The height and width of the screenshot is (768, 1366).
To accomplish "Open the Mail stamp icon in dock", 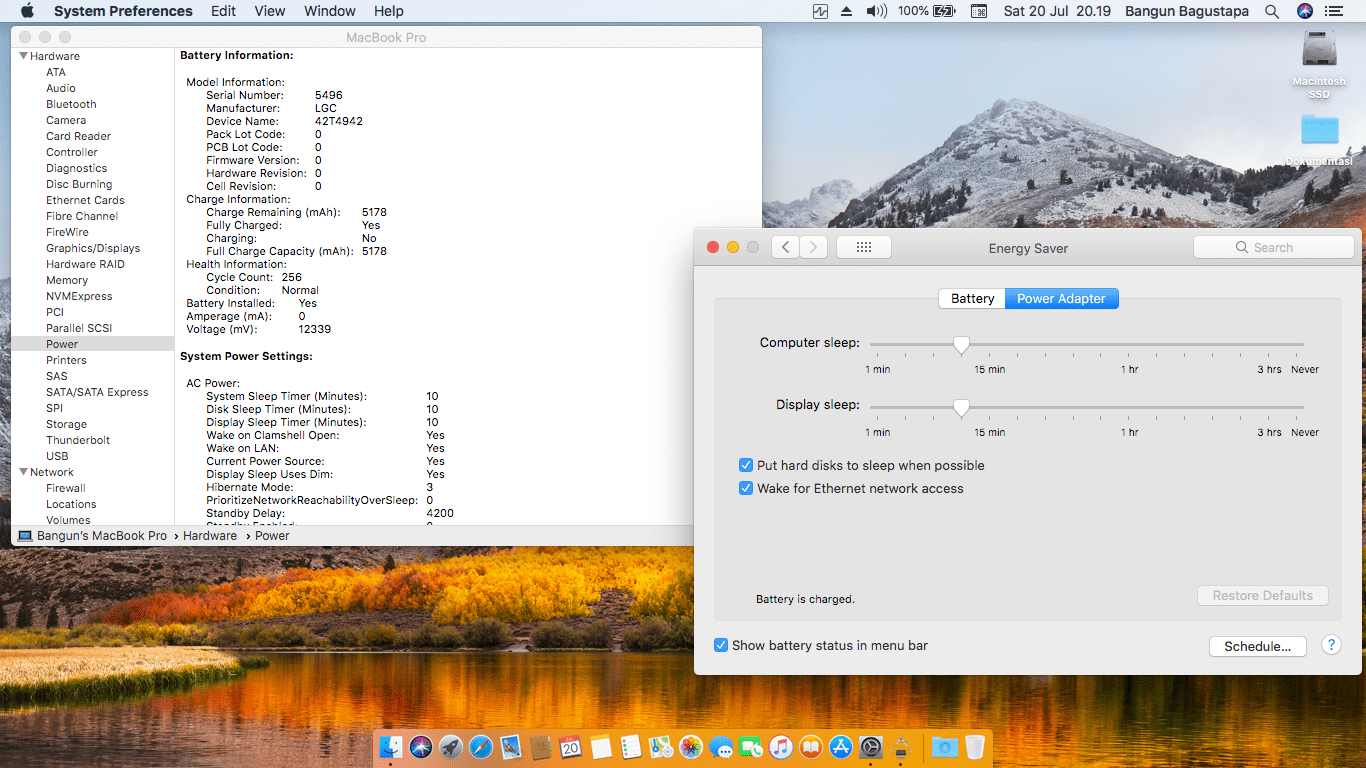I will tap(511, 747).
